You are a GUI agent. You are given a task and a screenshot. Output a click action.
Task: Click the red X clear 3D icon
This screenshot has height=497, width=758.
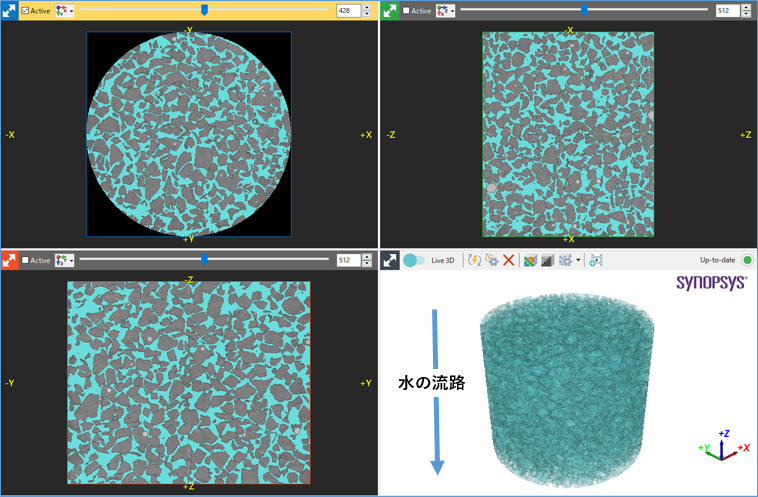point(509,260)
